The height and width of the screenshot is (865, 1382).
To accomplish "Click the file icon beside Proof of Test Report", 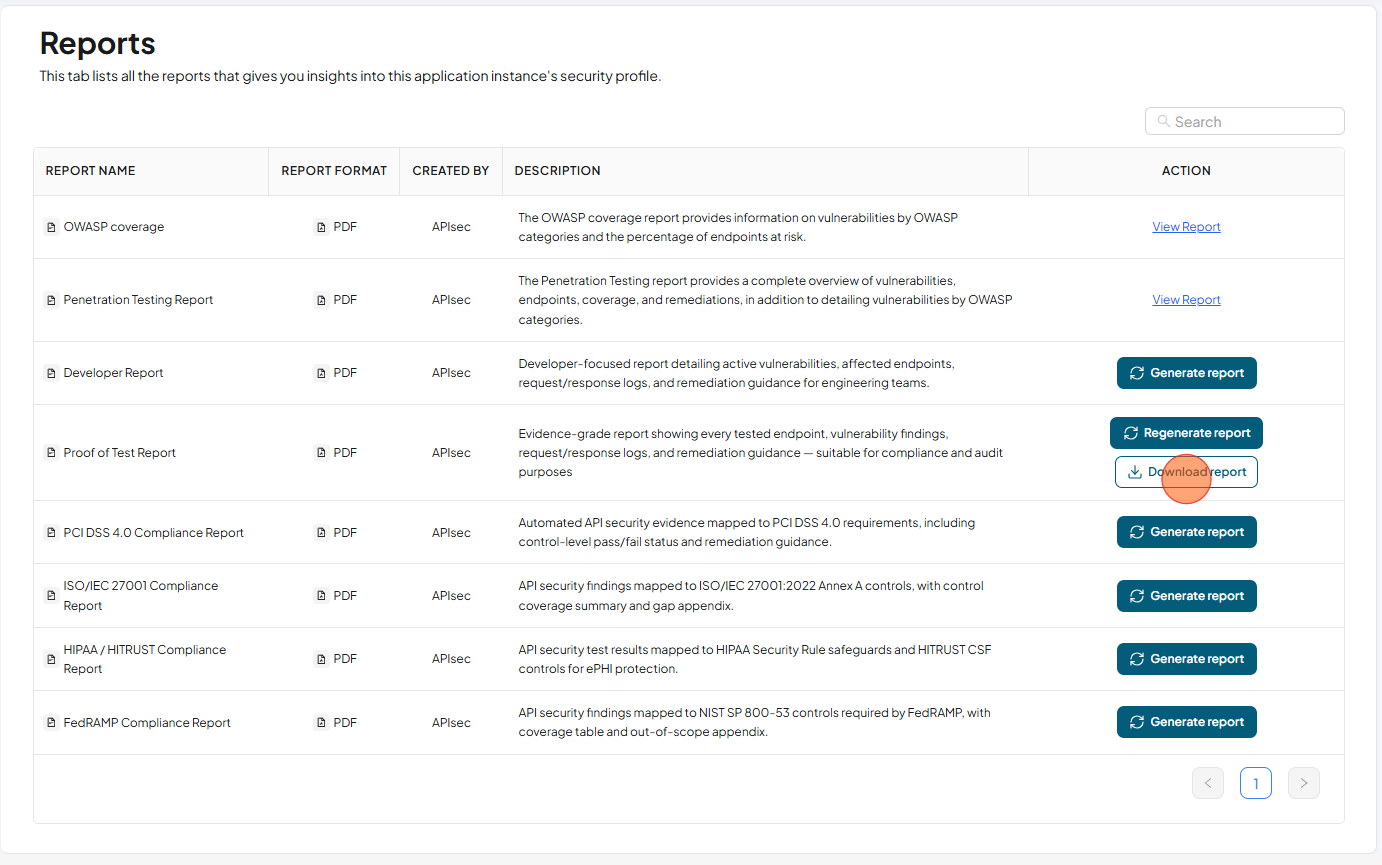I will (x=52, y=453).
